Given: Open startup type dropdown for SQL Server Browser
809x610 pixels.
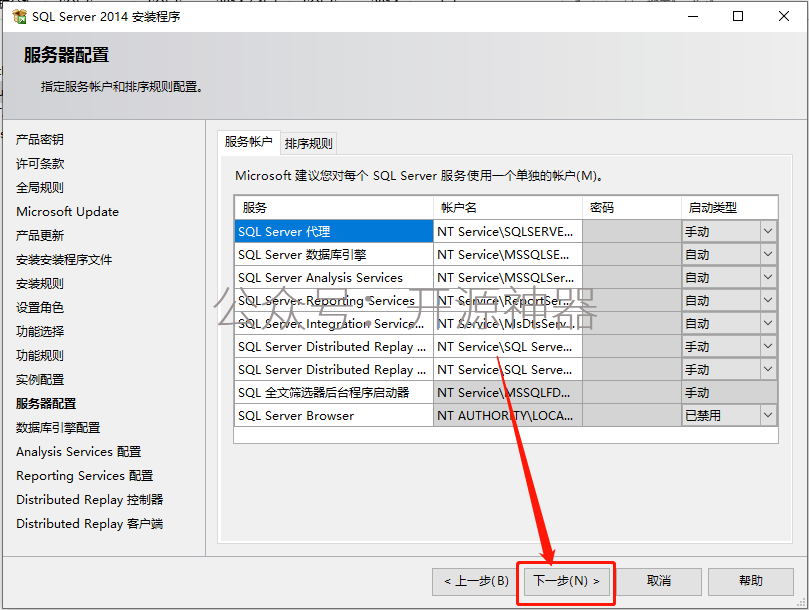Looking at the screenshot, I should coord(768,415).
